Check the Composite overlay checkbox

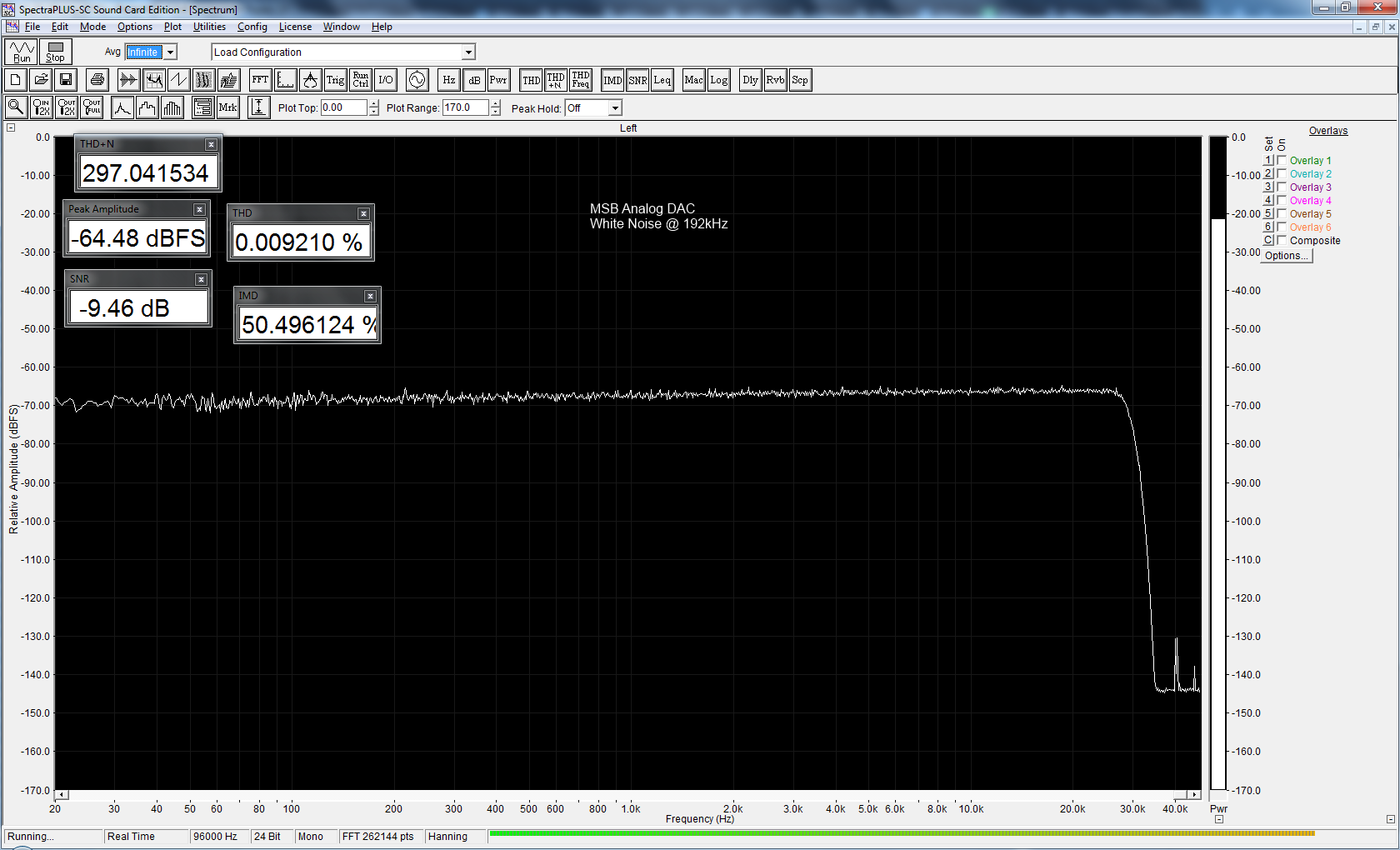(x=1282, y=240)
